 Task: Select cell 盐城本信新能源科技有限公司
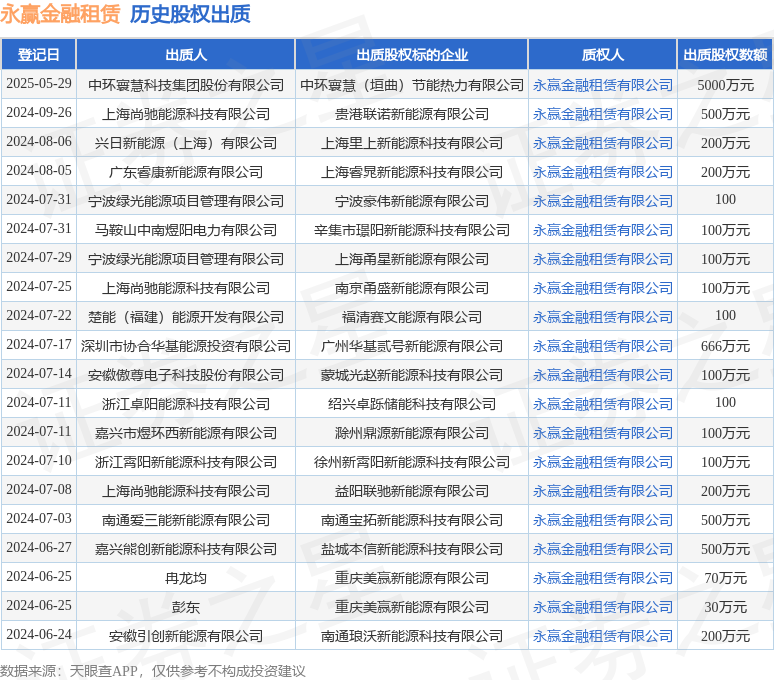point(412,549)
